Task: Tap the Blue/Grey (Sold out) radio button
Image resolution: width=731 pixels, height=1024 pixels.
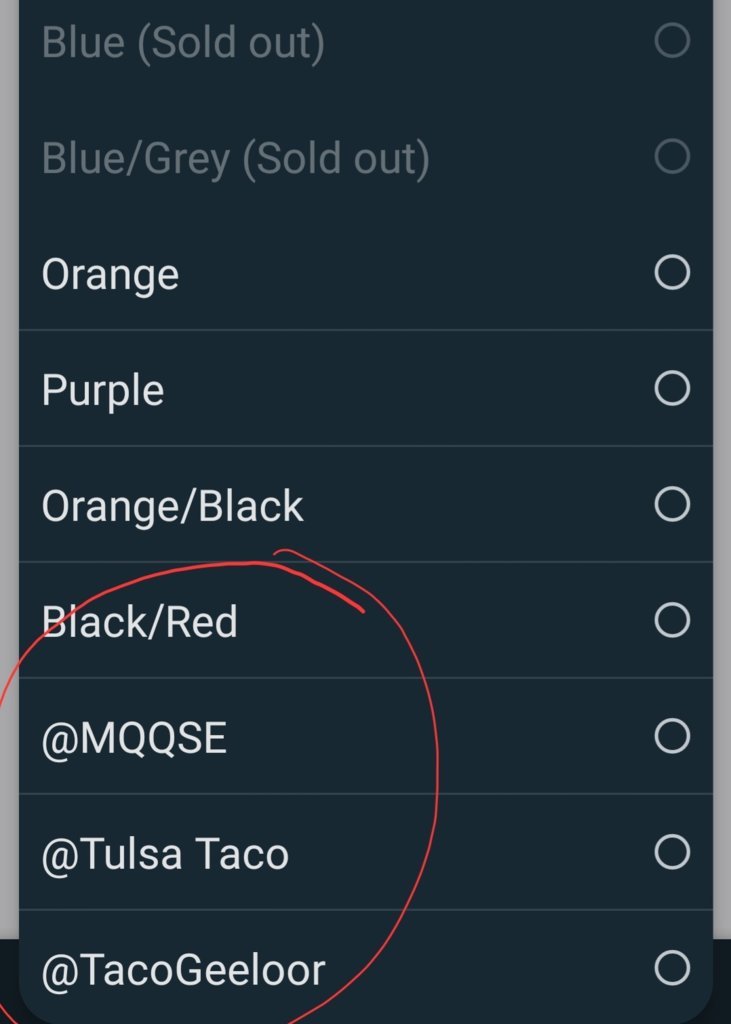Action: [x=672, y=156]
